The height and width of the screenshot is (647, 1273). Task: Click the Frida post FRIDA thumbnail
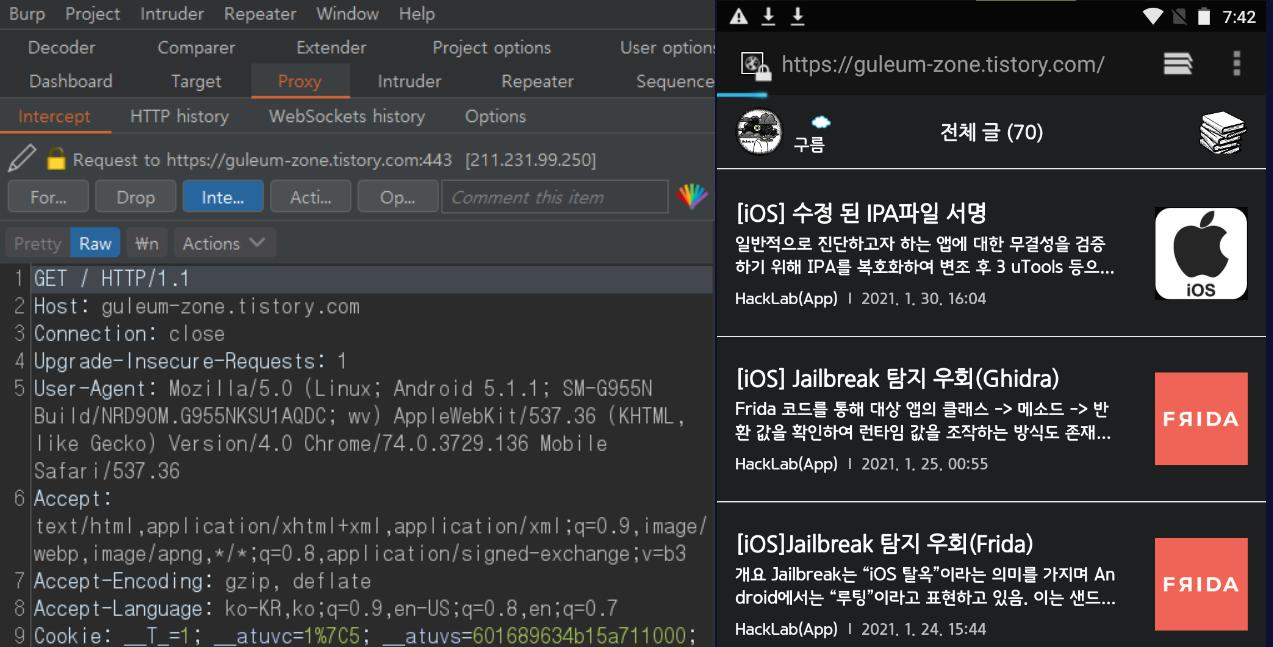point(1201,584)
